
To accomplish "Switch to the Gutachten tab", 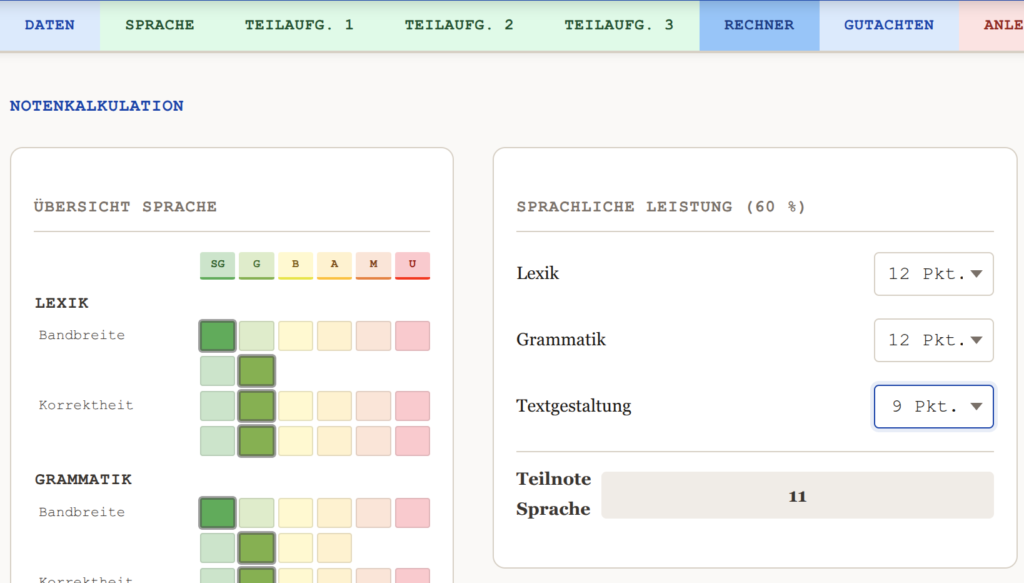I will [x=888, y=25].
